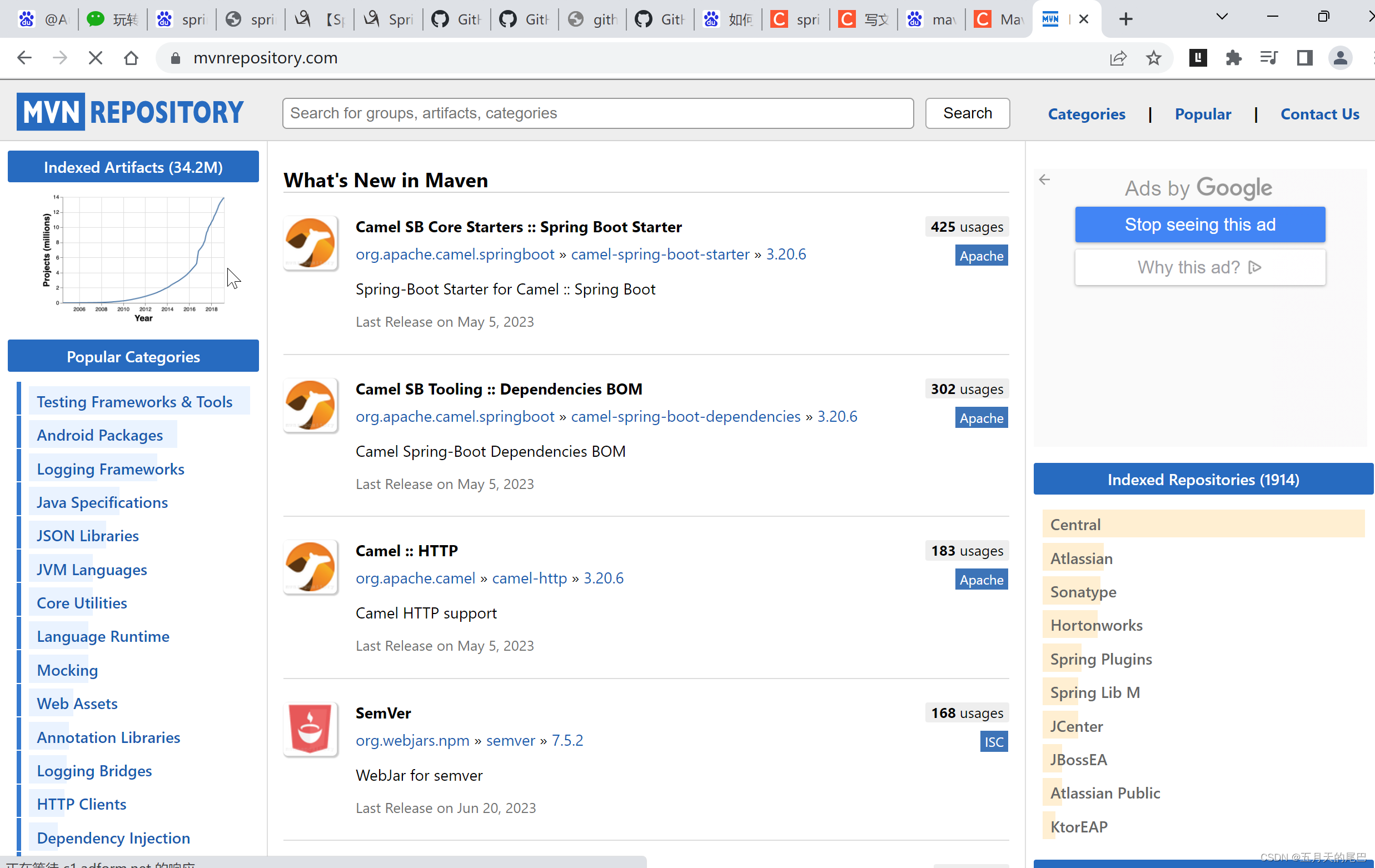Open JVM Languages category
Screen dimensions: 1375x868
click(92, 570)
